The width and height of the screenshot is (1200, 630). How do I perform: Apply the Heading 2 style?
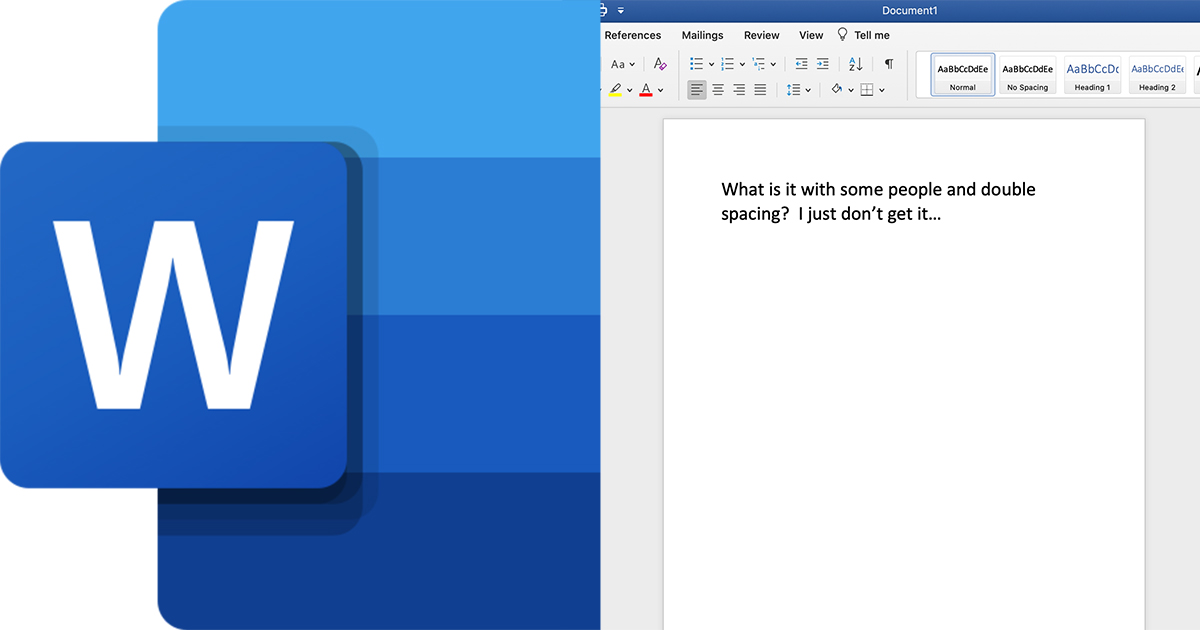(1157, 75)
